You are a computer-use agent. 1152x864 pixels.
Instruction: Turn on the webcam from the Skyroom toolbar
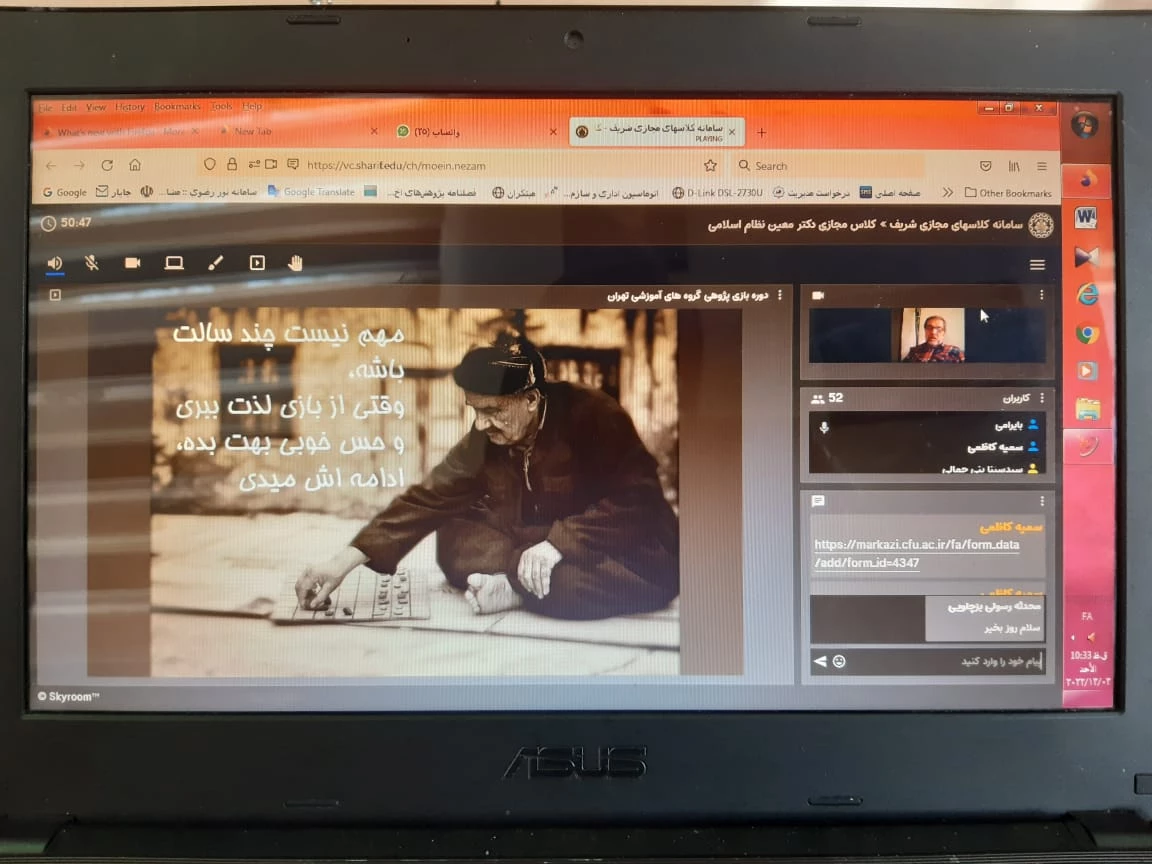(132, 263)
